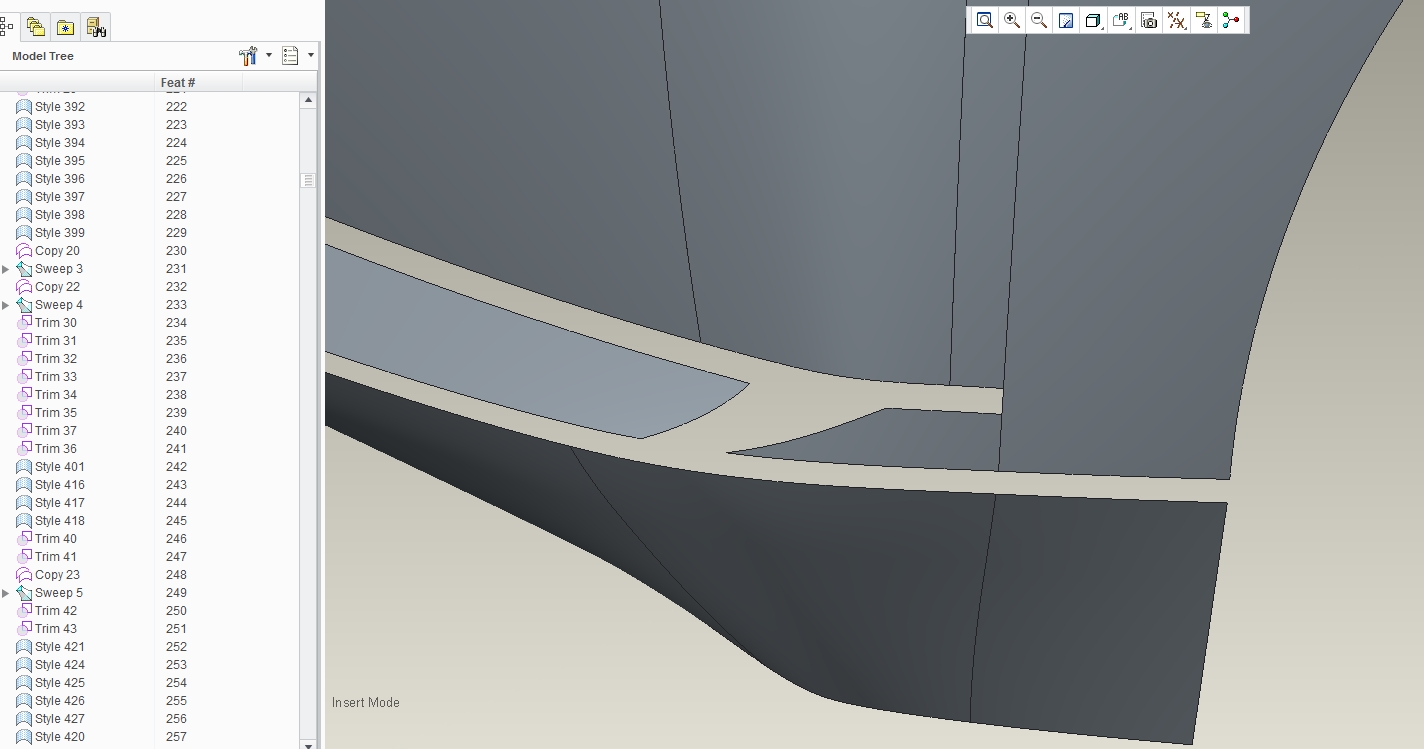Pick the Style 397 tree row

(60, 197)
